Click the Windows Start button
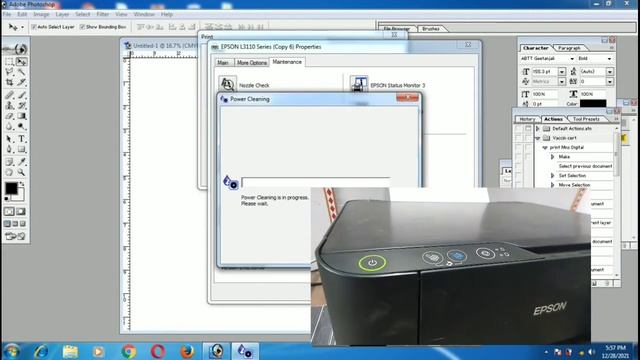This screenshot has width=640, height=360. point(12,351)
